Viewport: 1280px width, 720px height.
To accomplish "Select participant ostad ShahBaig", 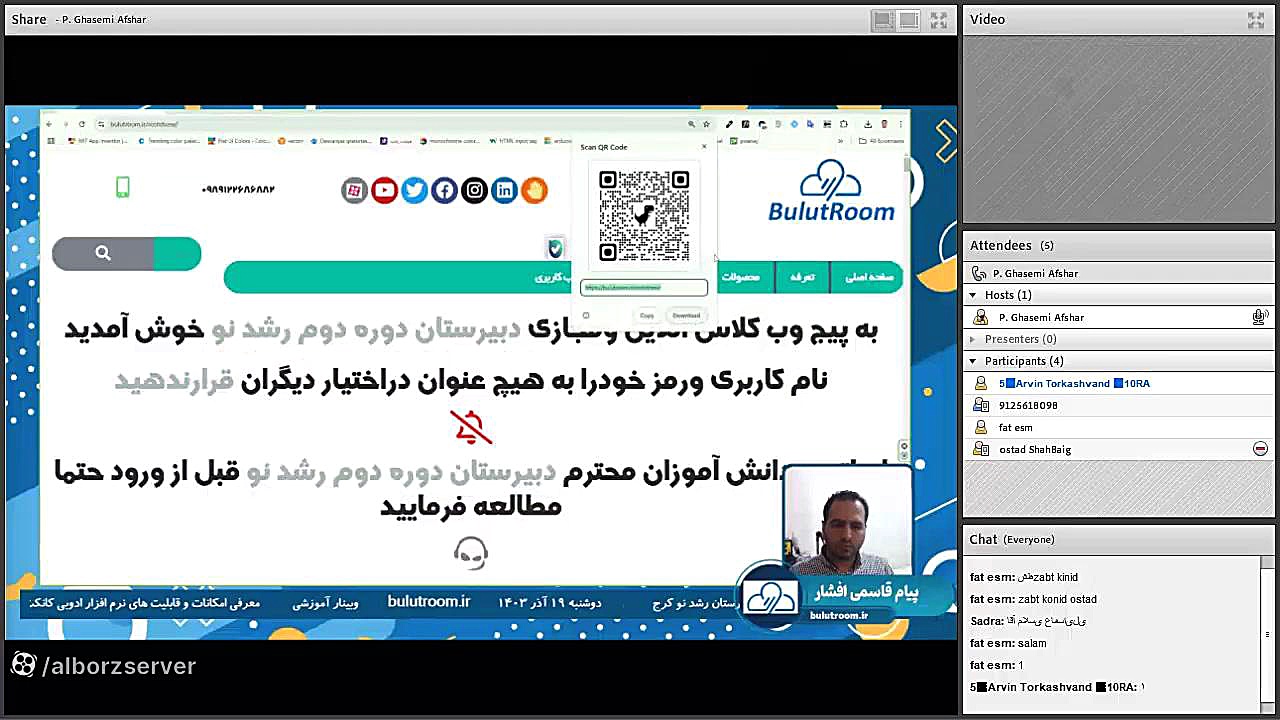I will click(x=1118, y=449).
